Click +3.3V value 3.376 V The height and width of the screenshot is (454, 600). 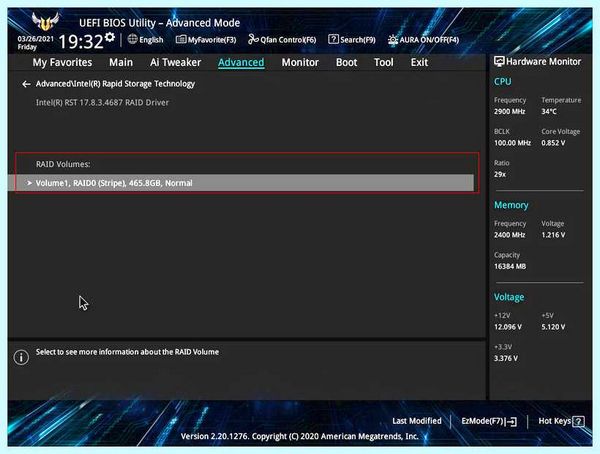coord(506,358)
